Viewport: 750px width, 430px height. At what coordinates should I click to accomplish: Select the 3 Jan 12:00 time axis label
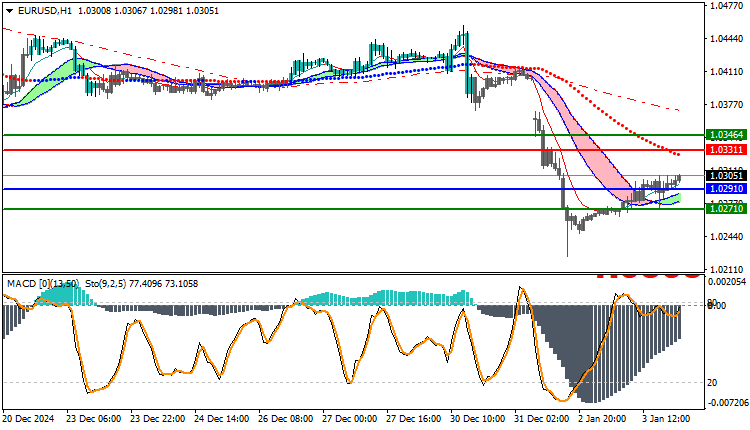(x=667, y=419)
